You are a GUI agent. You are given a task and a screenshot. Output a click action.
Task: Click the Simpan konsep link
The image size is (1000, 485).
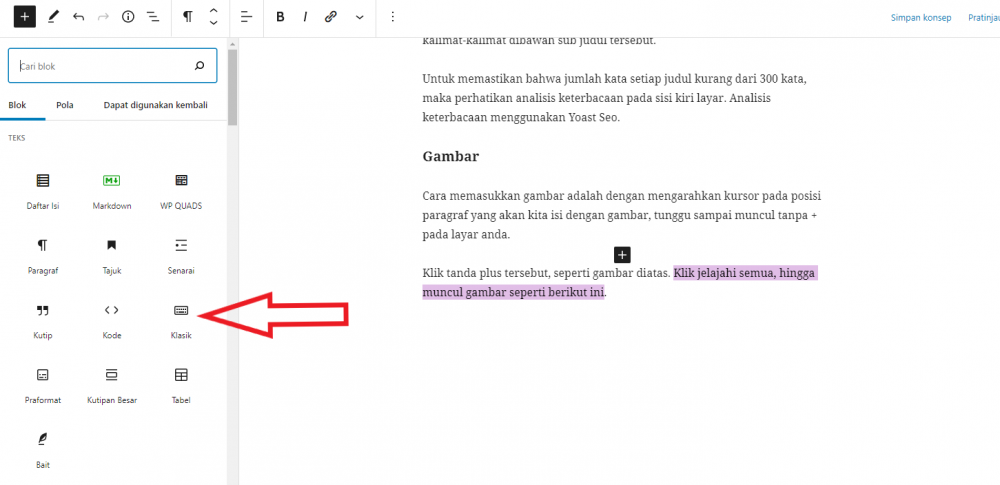(x=921, y=18)
